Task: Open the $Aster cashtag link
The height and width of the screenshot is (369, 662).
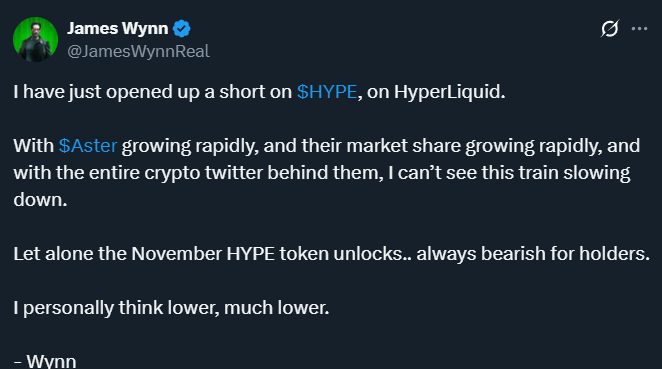Action: pyautogui.click(x=88, y=146)
